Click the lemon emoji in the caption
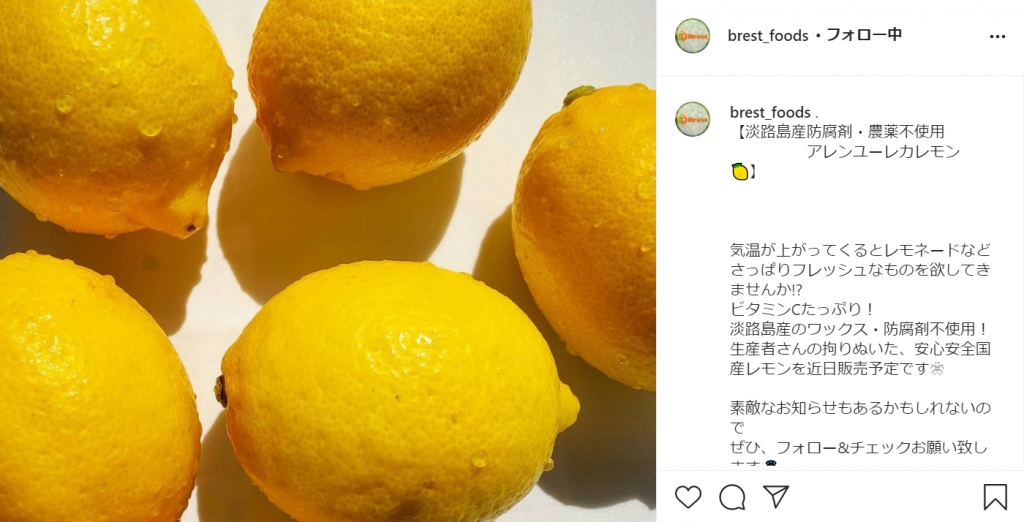 pos(740,172)
